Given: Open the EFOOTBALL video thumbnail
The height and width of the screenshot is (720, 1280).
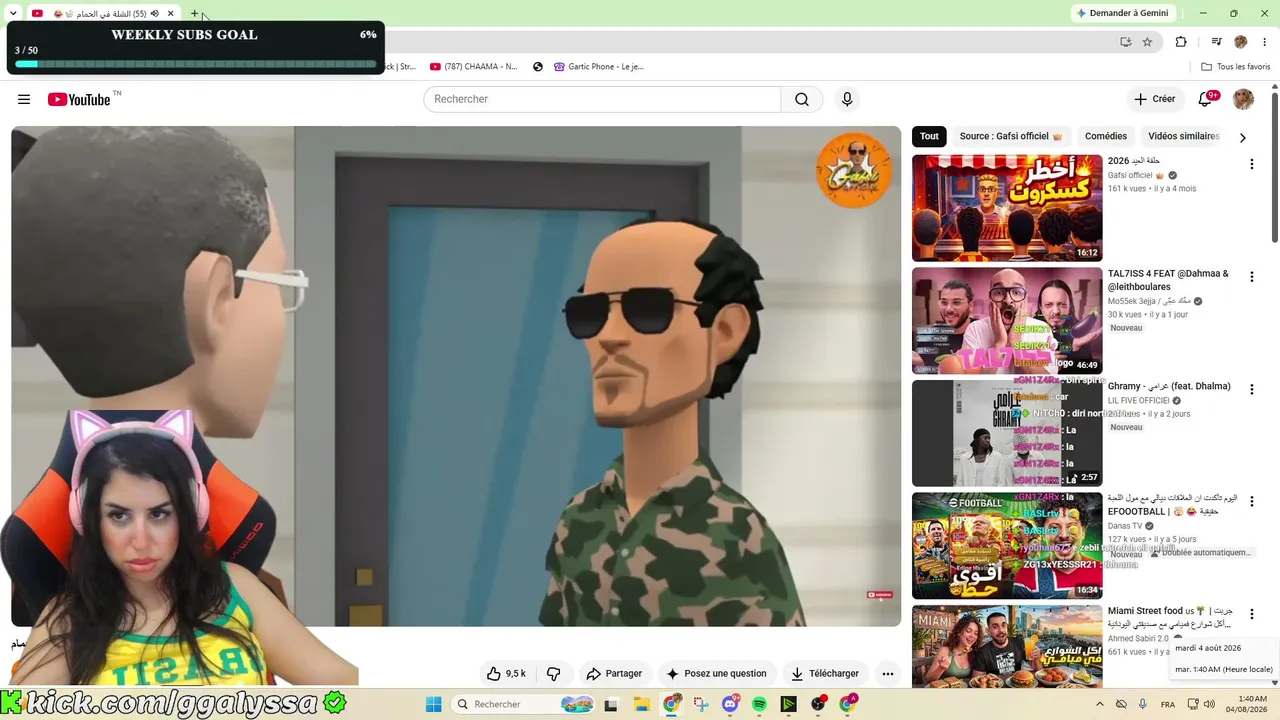Looking at the screenshot, I should click(x=1007, y=546).
